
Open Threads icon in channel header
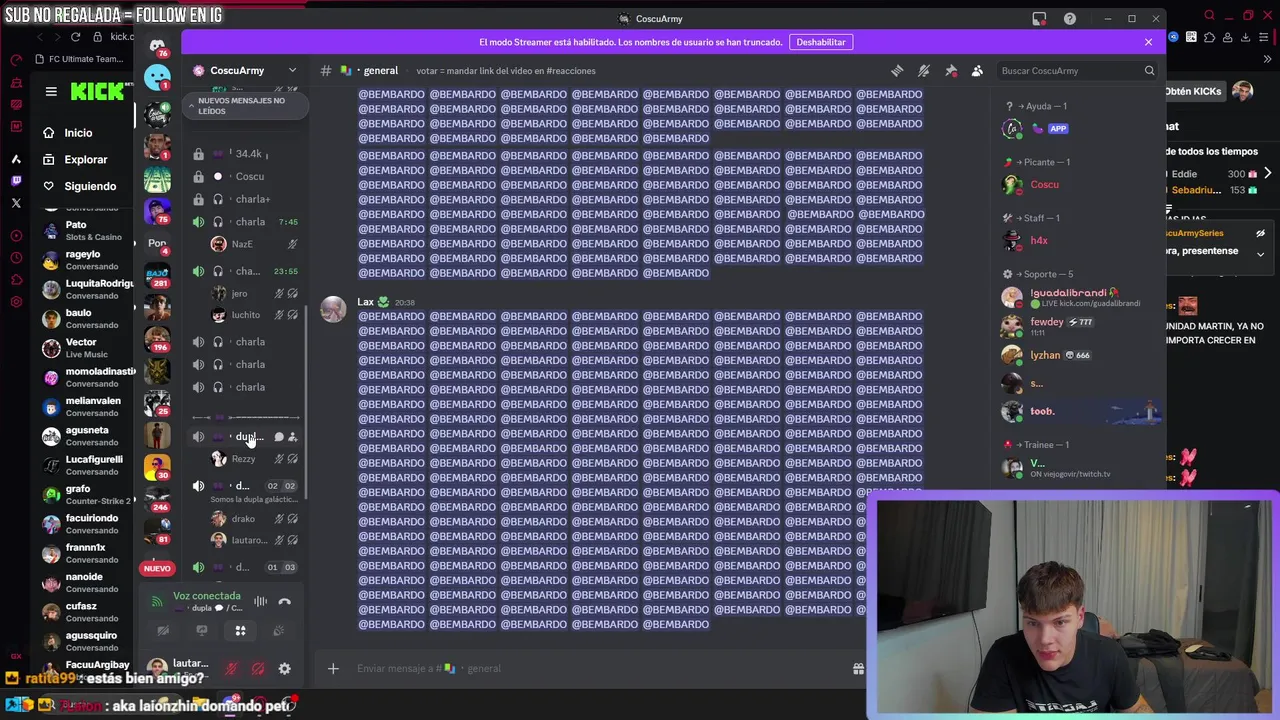[x=897, y=71]
